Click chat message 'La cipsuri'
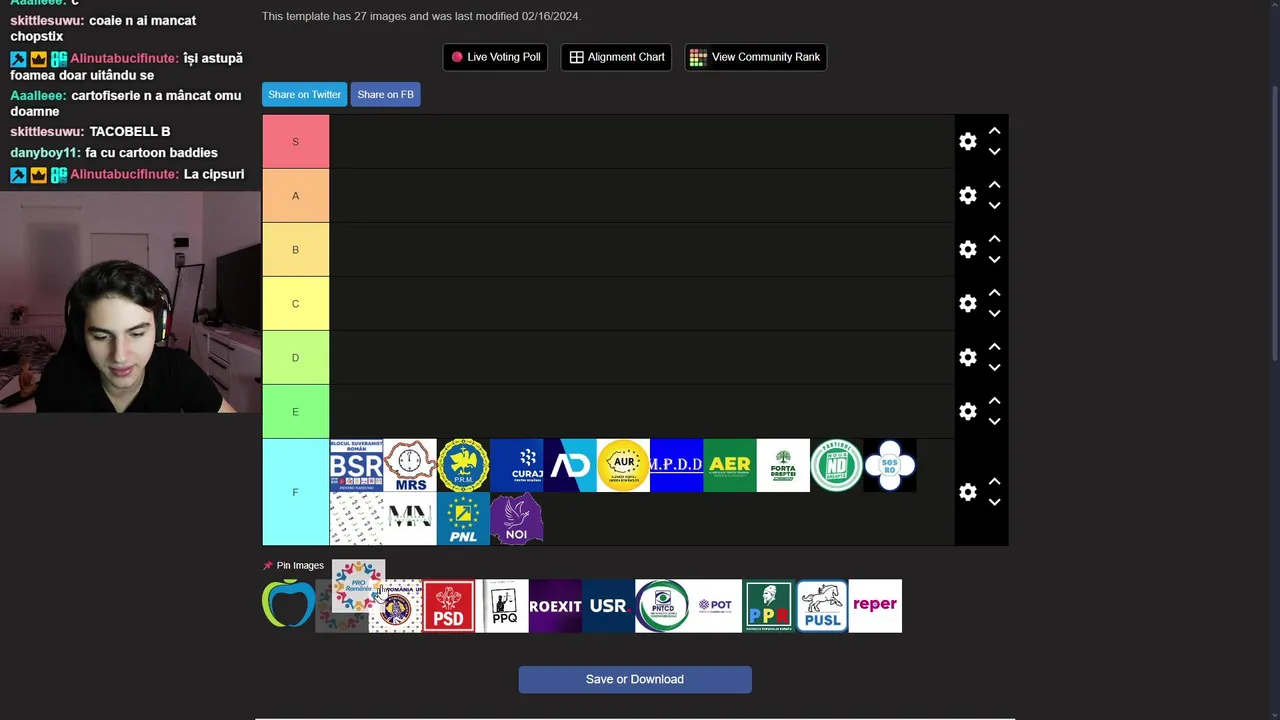1280x720 pixels. pos(214,174)
